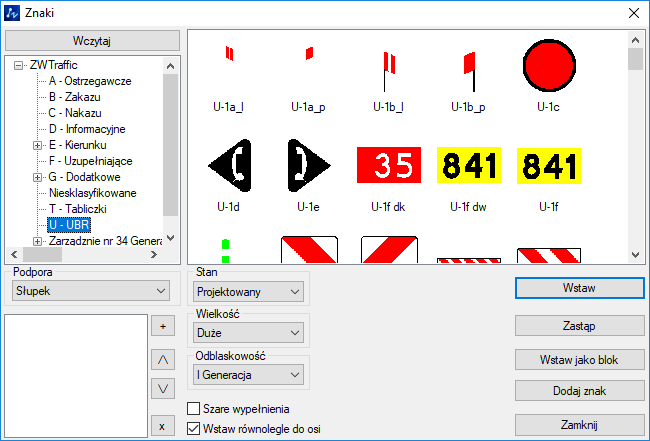
Task: Open the Podpora Słupek dropdown
Action: [90, 290]
